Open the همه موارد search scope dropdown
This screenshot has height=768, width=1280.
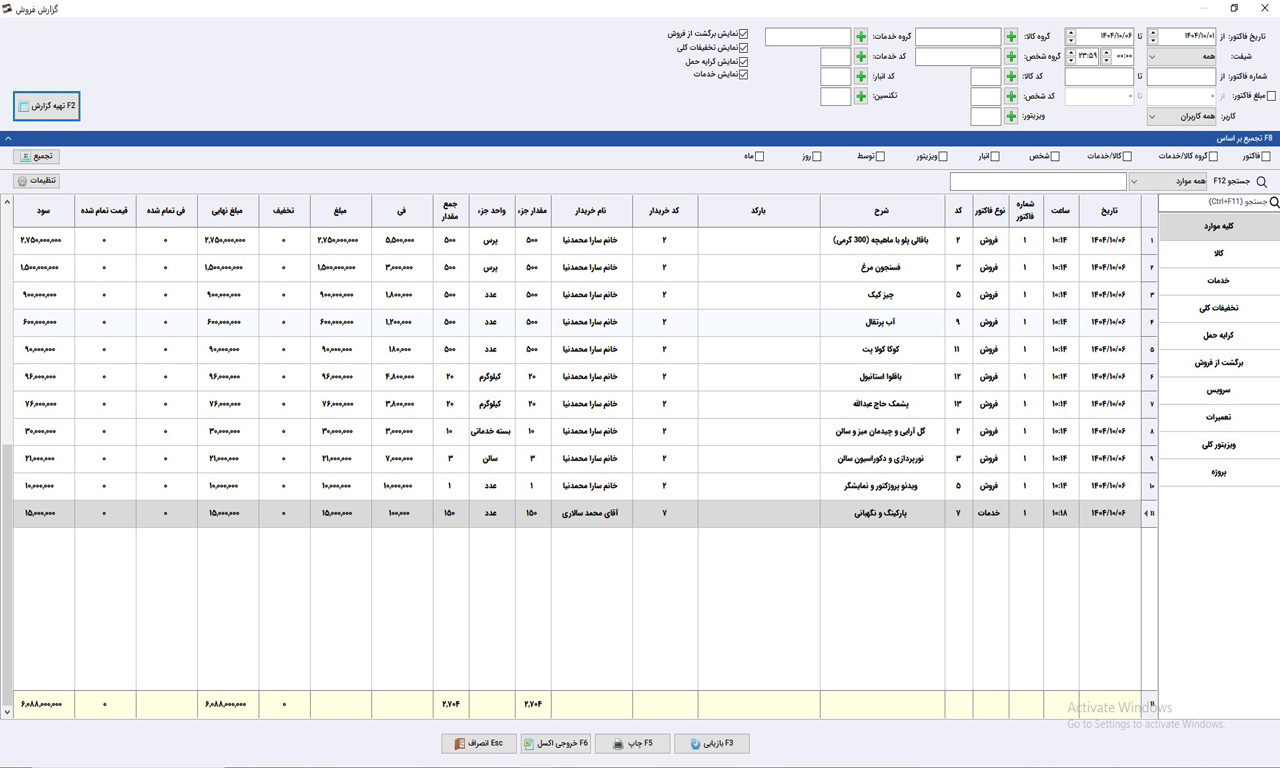(x=1169, y=182)
